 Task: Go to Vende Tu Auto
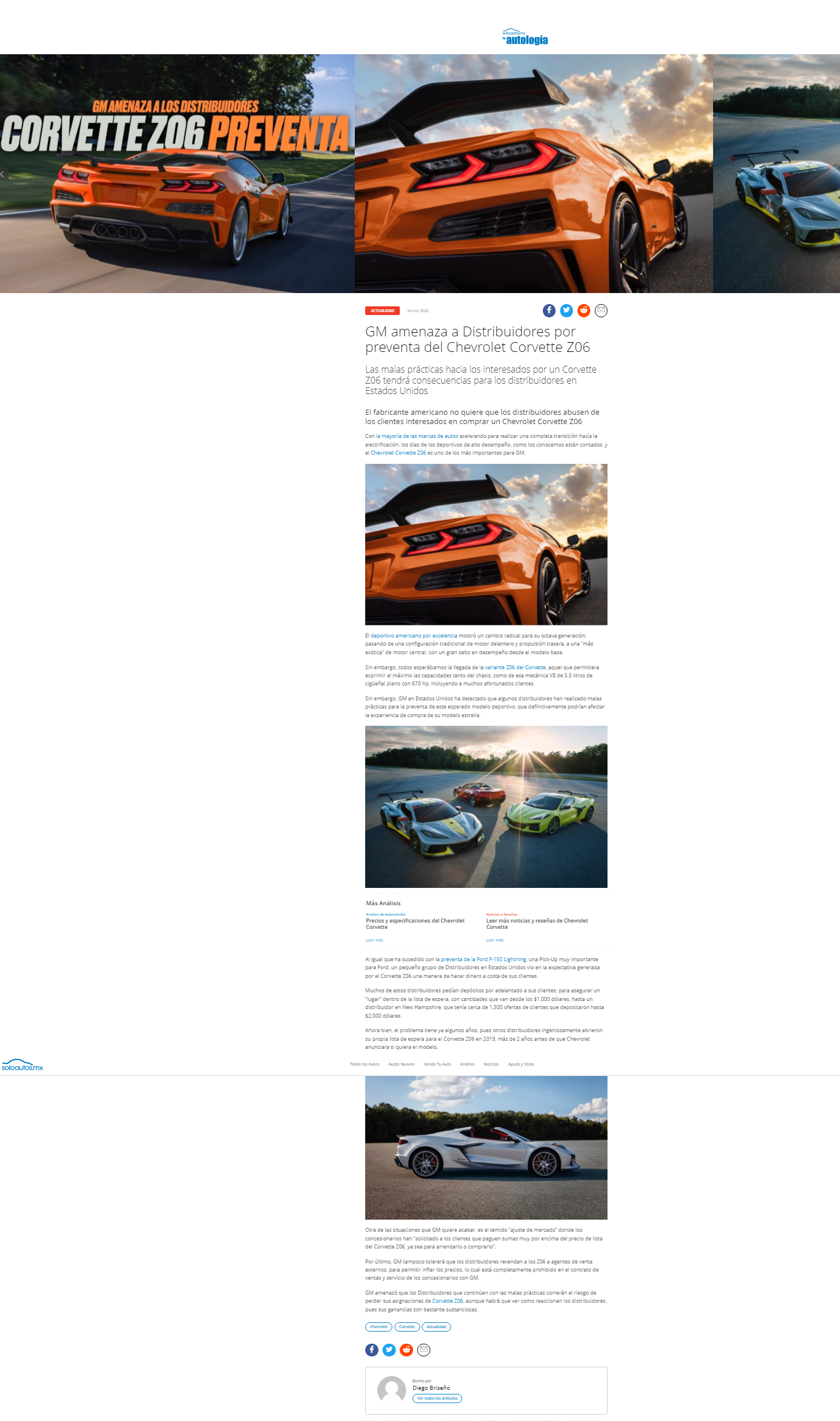(x=437, y=1064)
